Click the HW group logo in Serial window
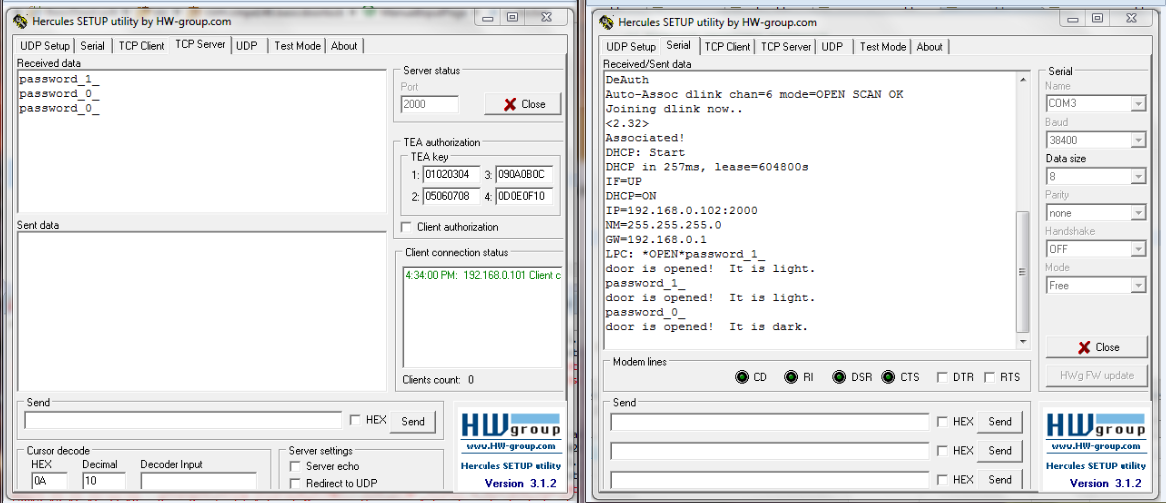This screenshot has height=503, width=1166. (x=1096, y=426)
